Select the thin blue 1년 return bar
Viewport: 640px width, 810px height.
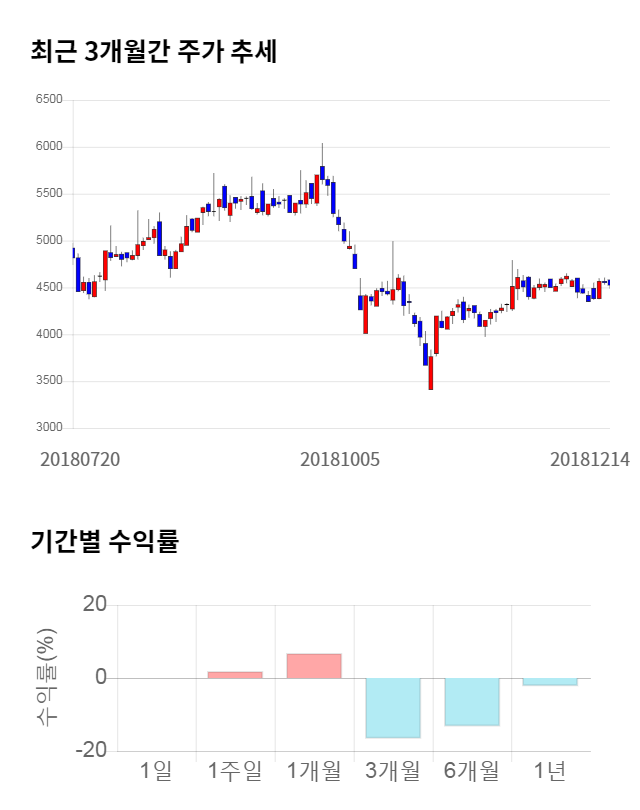[x=550, y=682]
